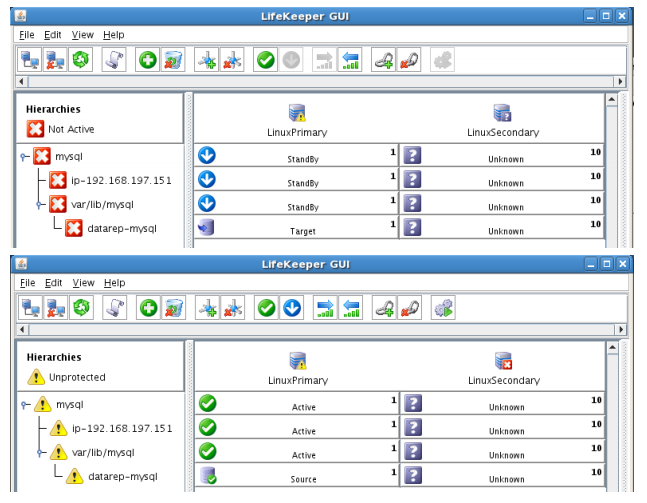Click In Service green checkmark icon, top window
The height and width of the screenshot is (503, 647).
click(265, 60)
